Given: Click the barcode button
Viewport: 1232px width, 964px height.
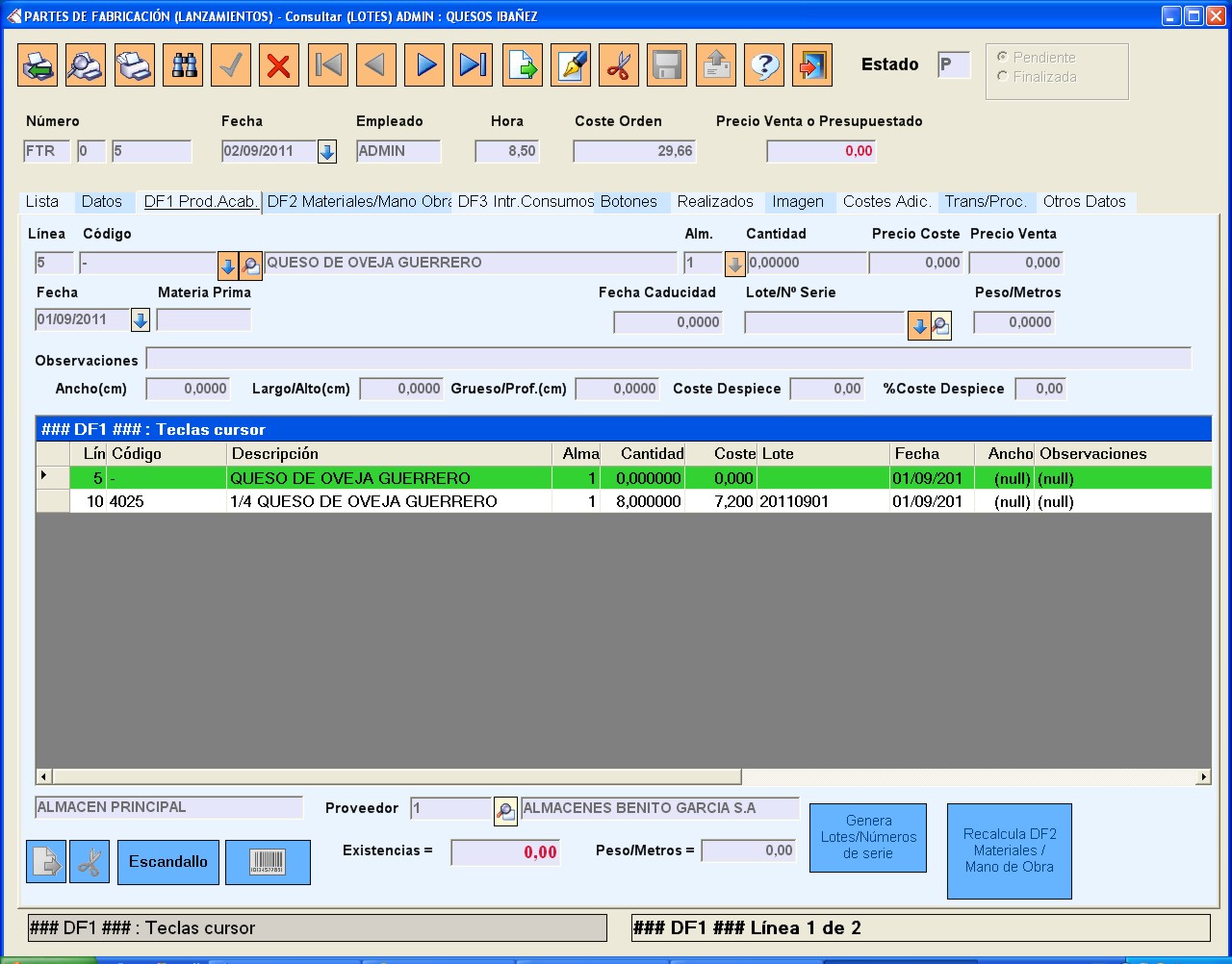Looking at the screenshot, I should point(268,862).
